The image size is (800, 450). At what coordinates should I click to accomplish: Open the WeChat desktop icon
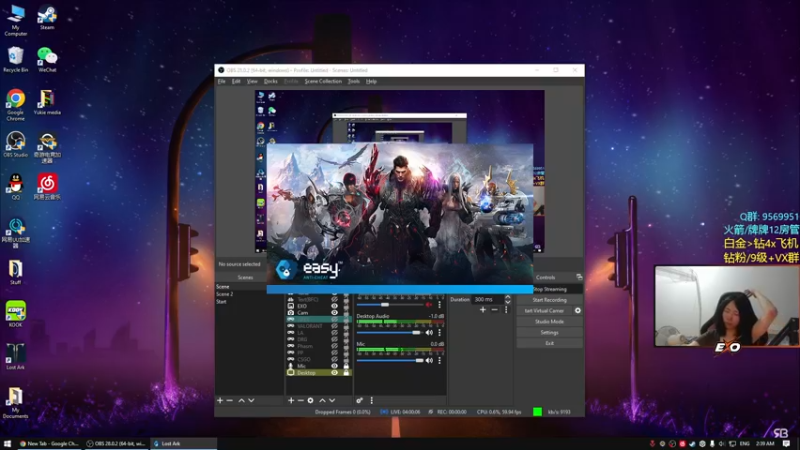click(x=47, y=59)
